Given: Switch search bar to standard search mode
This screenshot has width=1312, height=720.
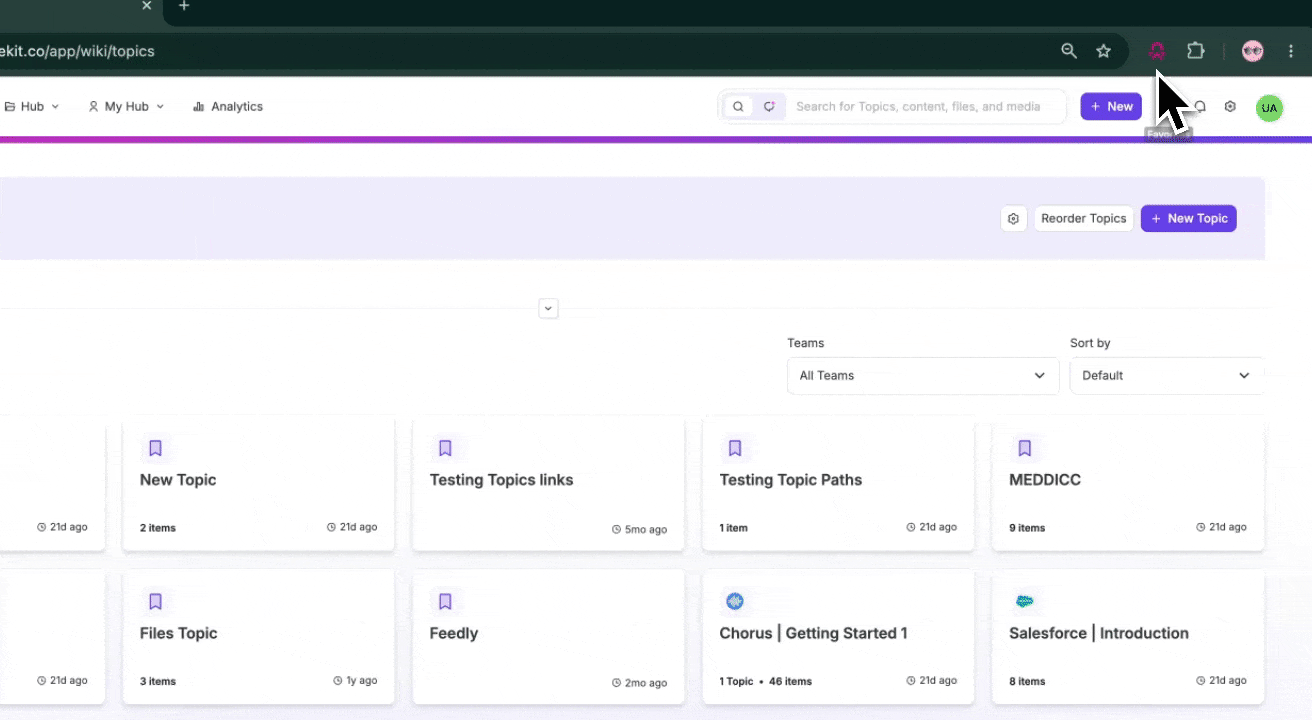Looking at the screenshot, I should click(x=738, y=107).
